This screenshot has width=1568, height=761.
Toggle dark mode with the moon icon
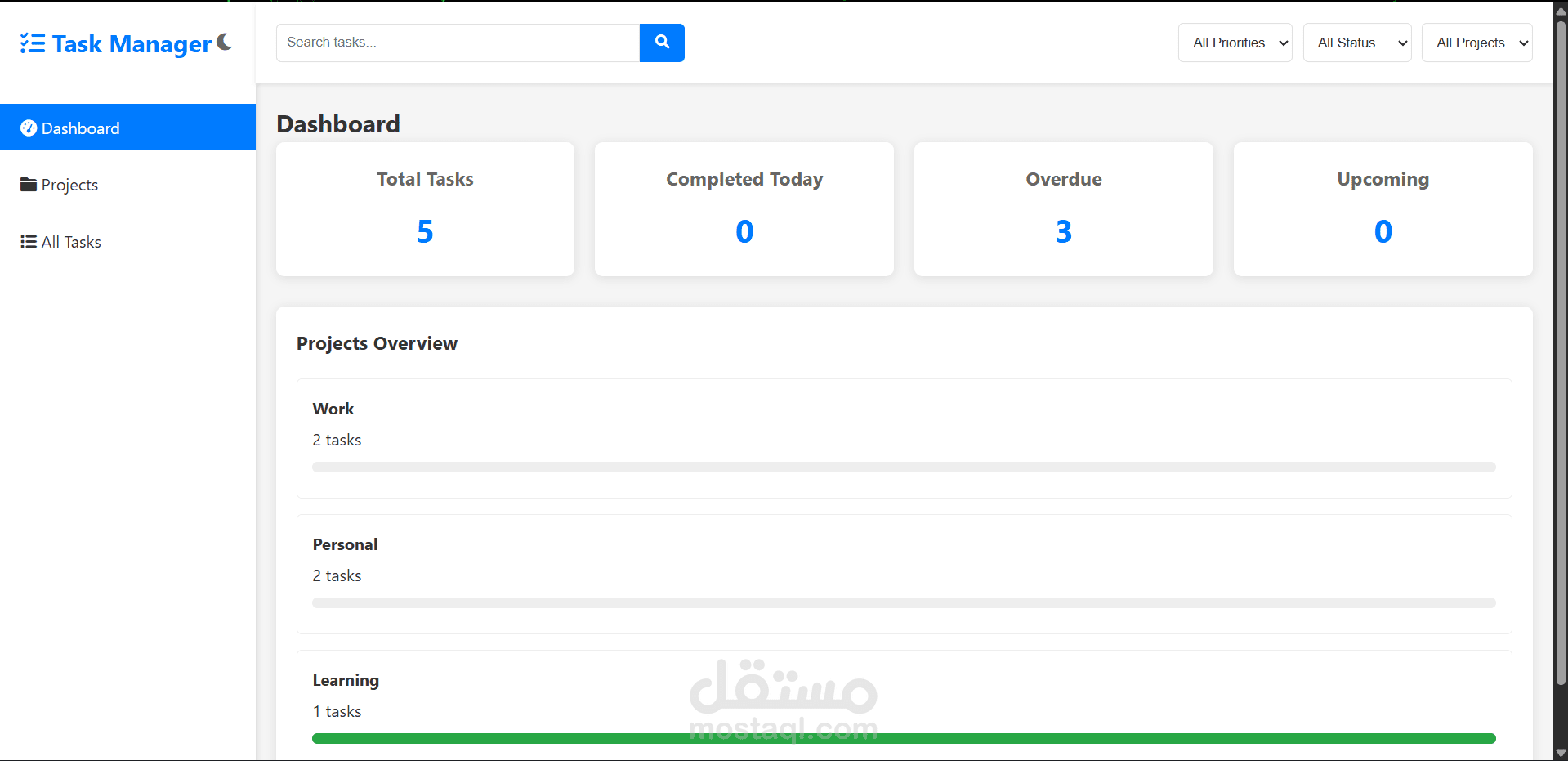point(222,43)
